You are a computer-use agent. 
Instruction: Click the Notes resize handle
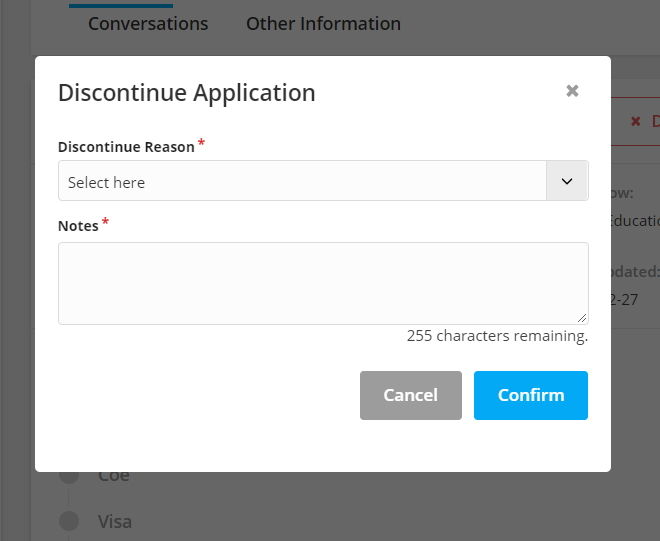coord(582,318)
